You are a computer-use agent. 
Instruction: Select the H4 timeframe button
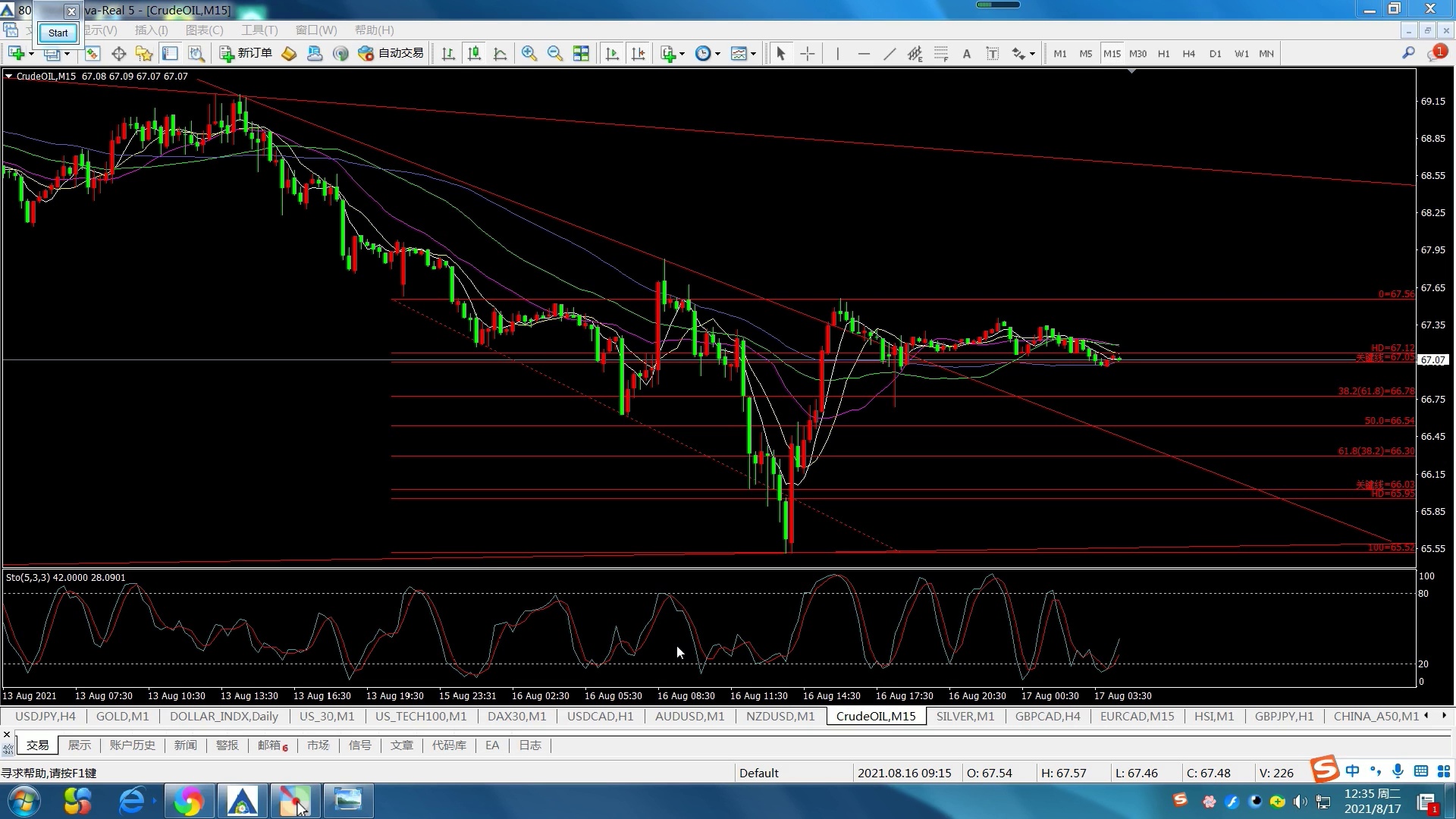(1188, 54)
